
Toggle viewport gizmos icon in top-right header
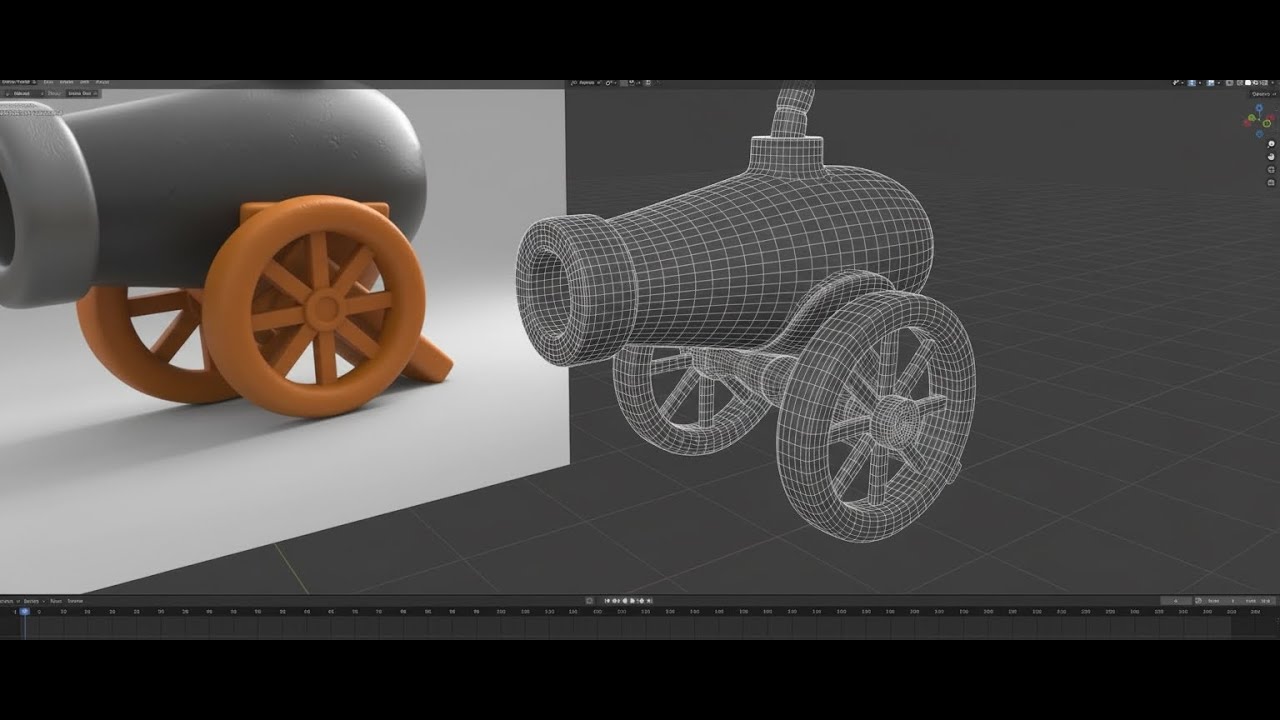click(1191, 83)
